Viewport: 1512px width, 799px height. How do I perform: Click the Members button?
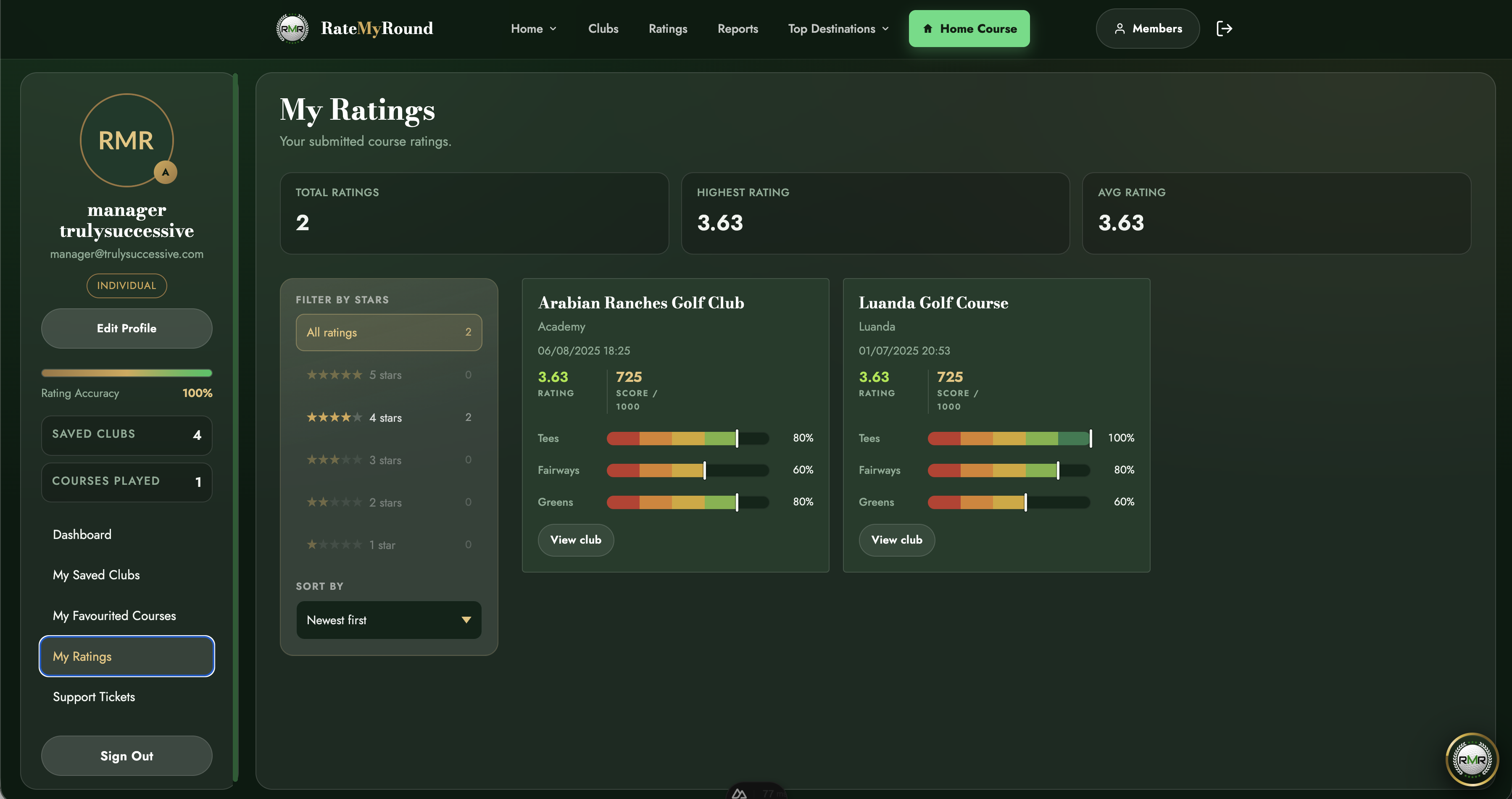pyautogui.click(x=1148, y=29)
